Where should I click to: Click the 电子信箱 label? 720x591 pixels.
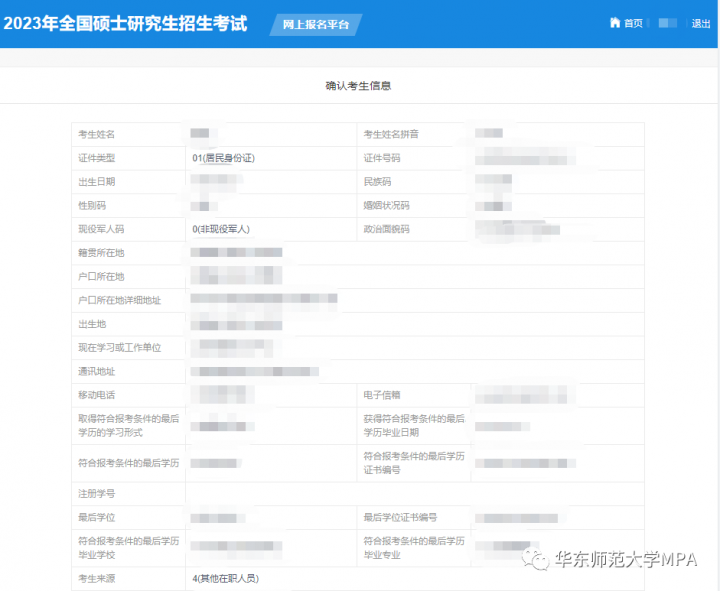382,395
